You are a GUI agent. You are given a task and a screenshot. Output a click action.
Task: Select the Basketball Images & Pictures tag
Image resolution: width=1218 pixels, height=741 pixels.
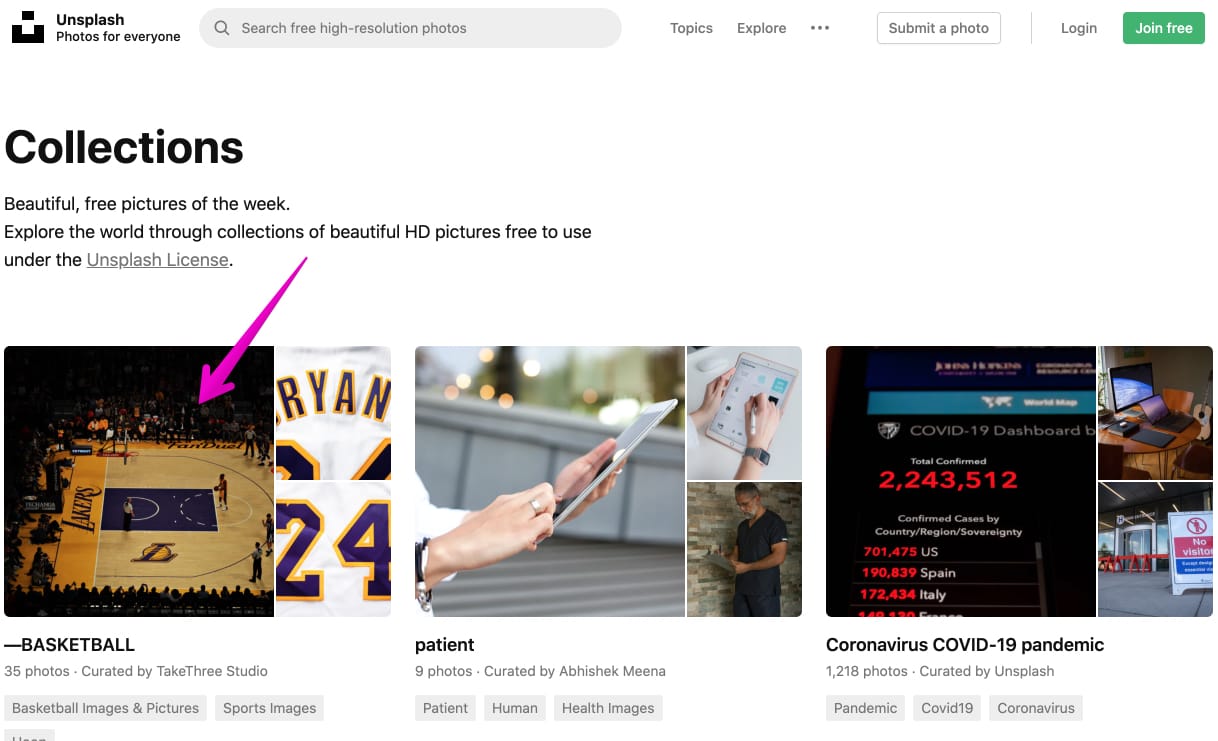(105, 708)
